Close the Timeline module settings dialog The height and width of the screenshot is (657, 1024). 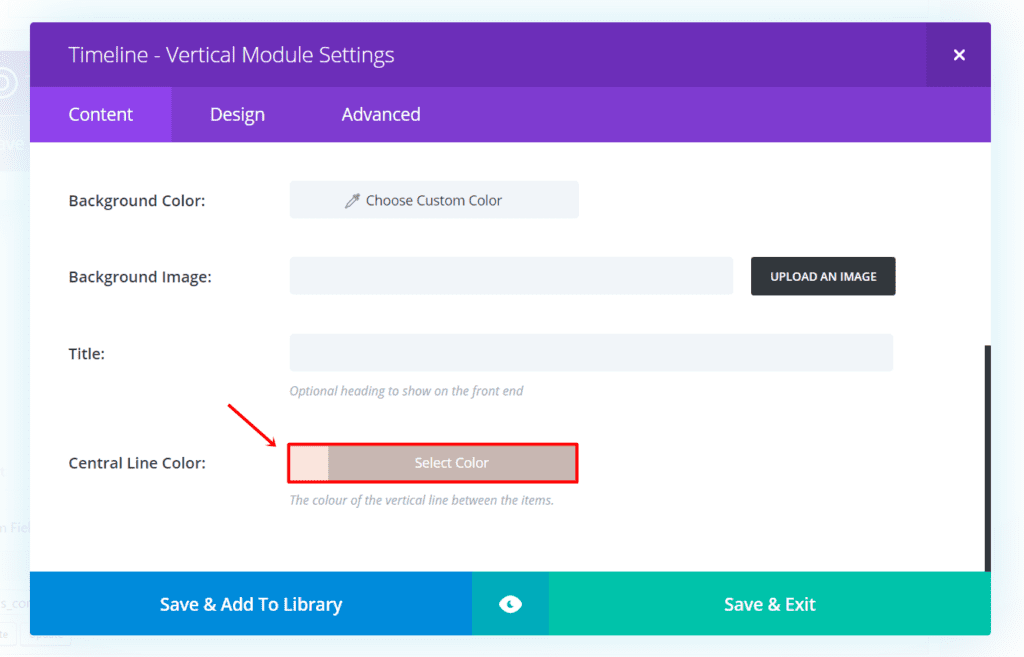(958, 55)
